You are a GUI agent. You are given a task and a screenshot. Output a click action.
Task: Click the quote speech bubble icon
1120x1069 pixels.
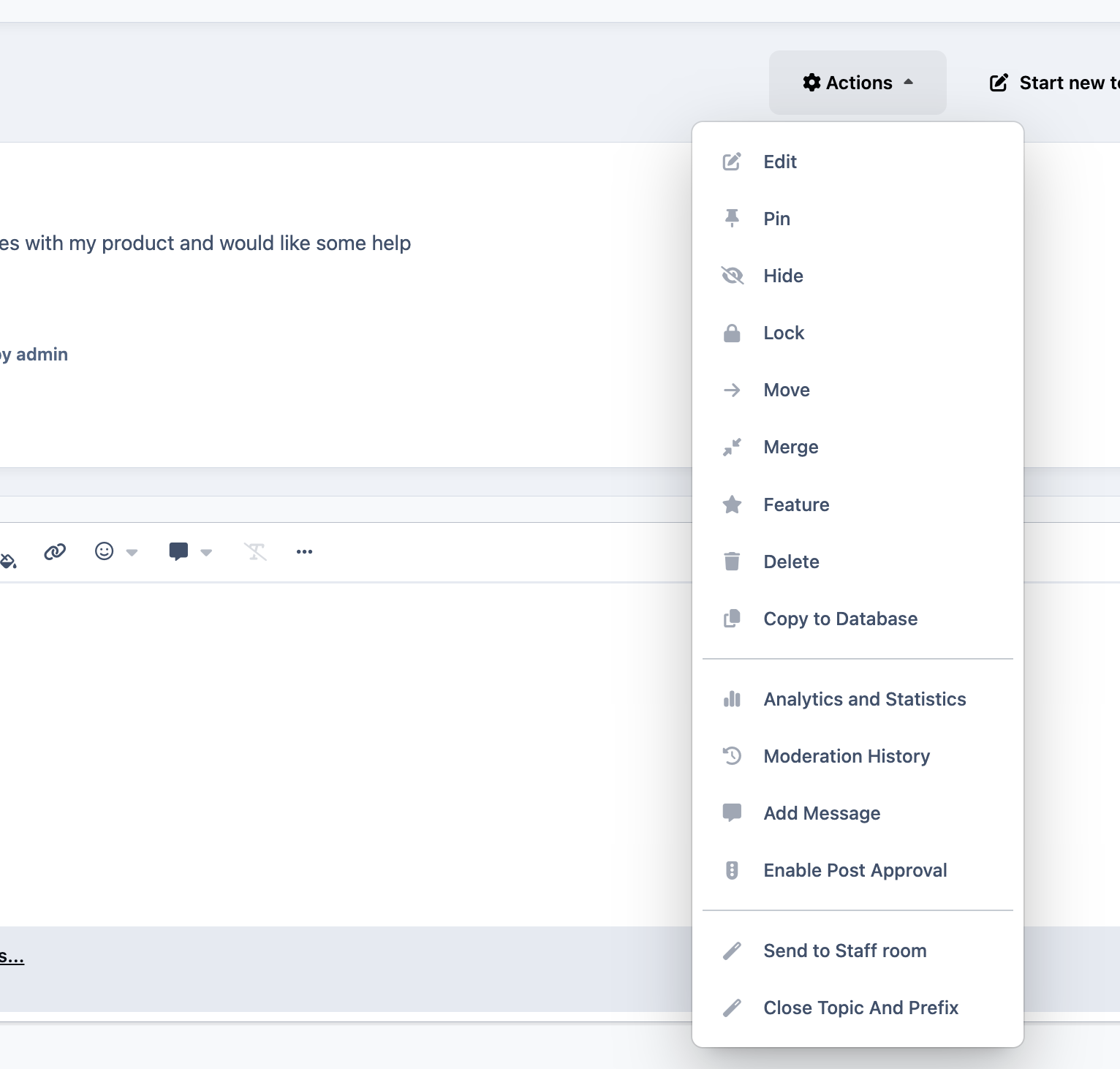pos(178,552)
